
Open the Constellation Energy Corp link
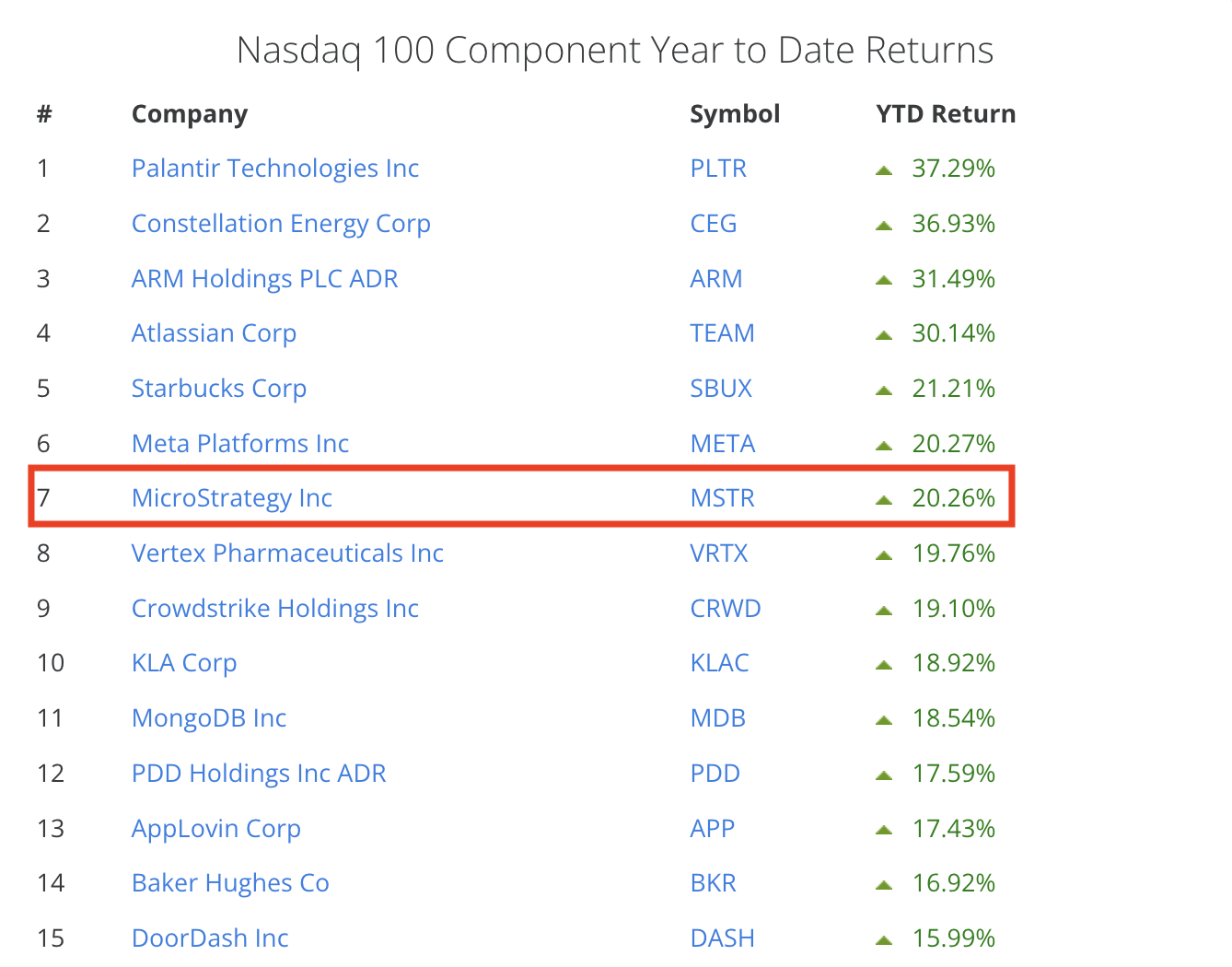[x=281, y=224]
